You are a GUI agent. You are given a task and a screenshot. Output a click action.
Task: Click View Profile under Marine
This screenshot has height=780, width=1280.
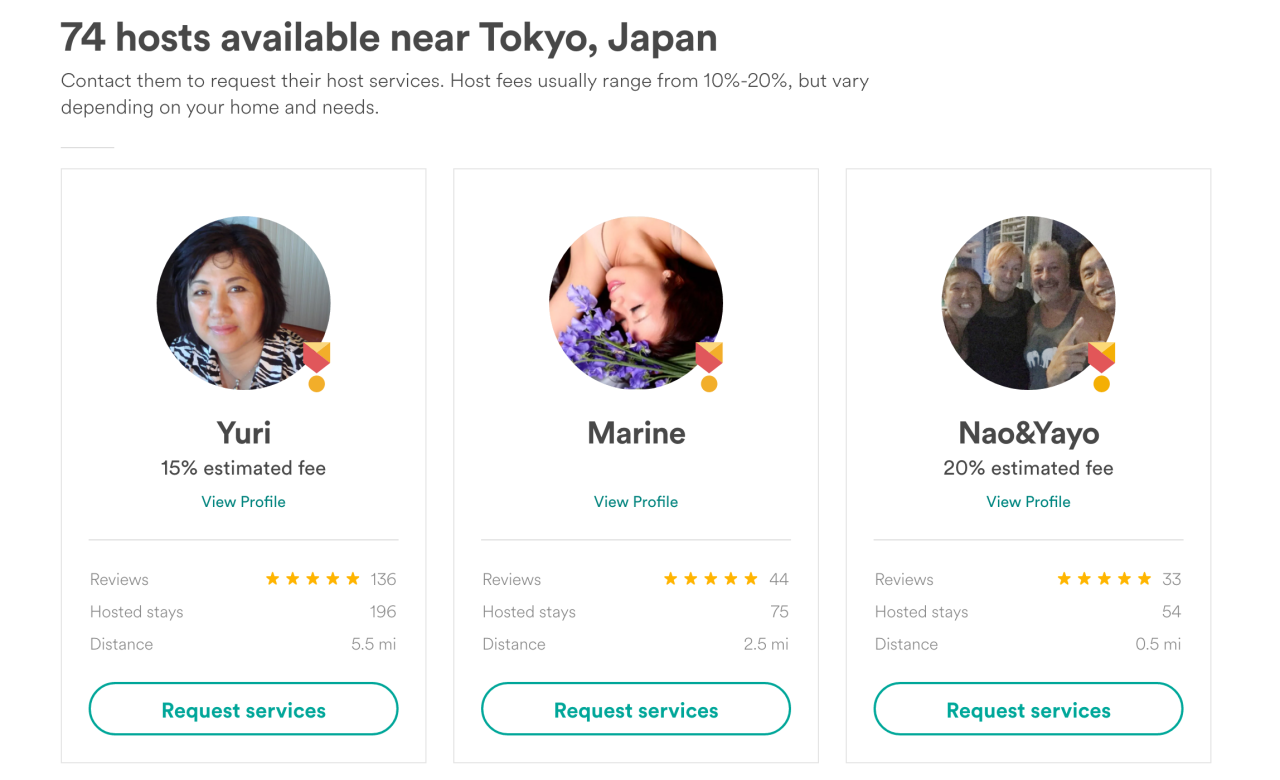click(636, 501)
